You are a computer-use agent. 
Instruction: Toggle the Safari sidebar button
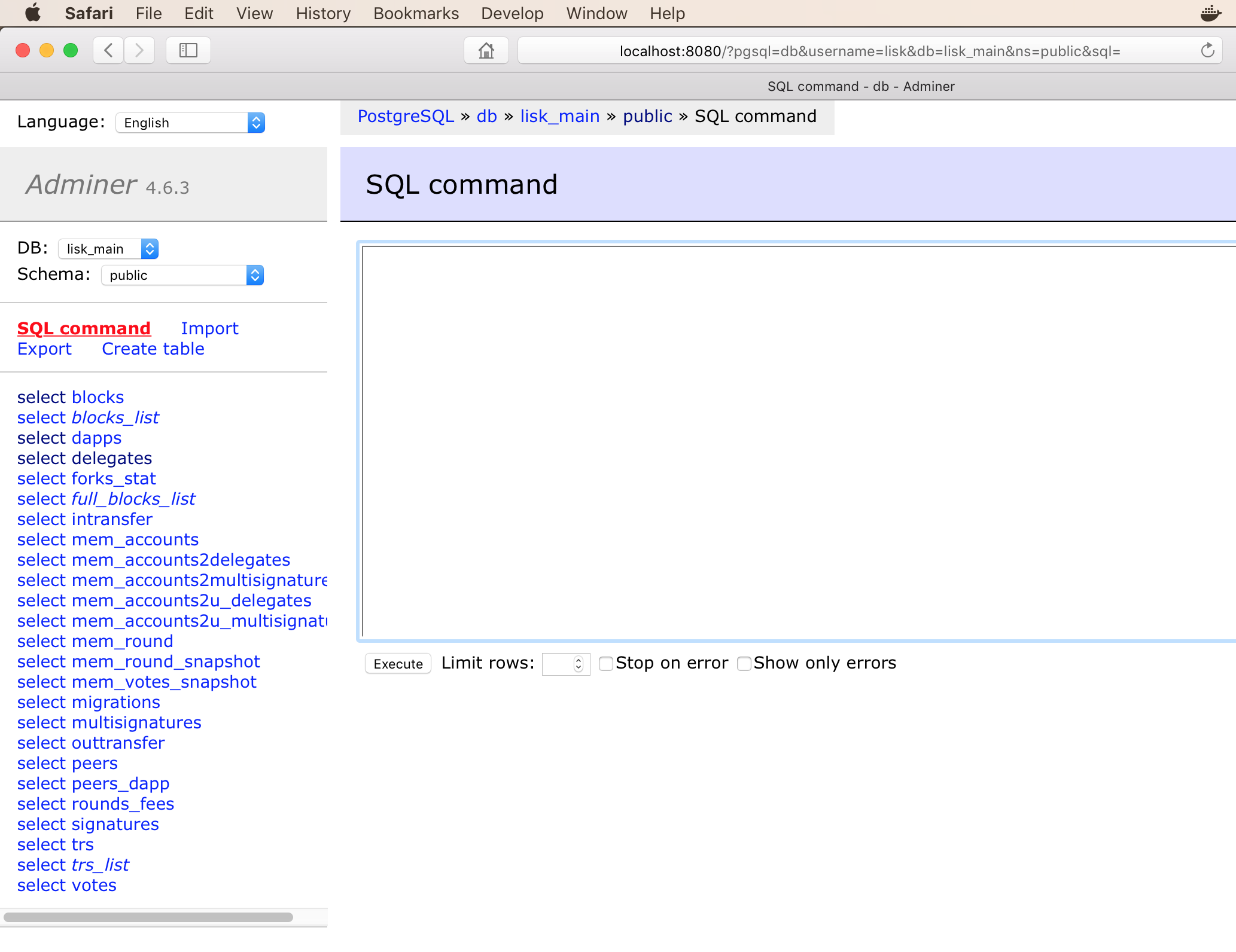point(188,50)
